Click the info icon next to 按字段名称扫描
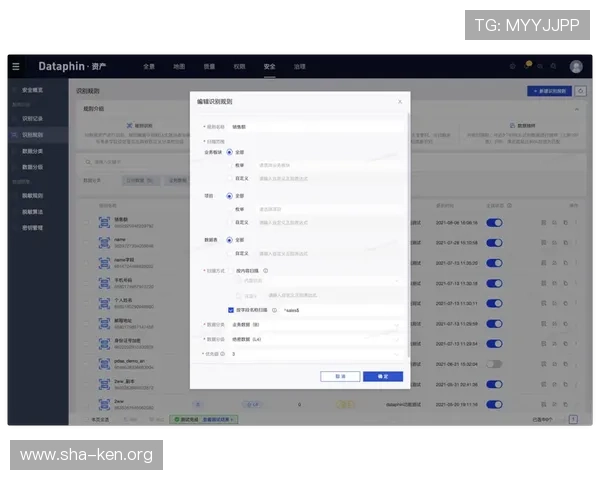Viewport: 600px width, 480px height. coord(275,310)
